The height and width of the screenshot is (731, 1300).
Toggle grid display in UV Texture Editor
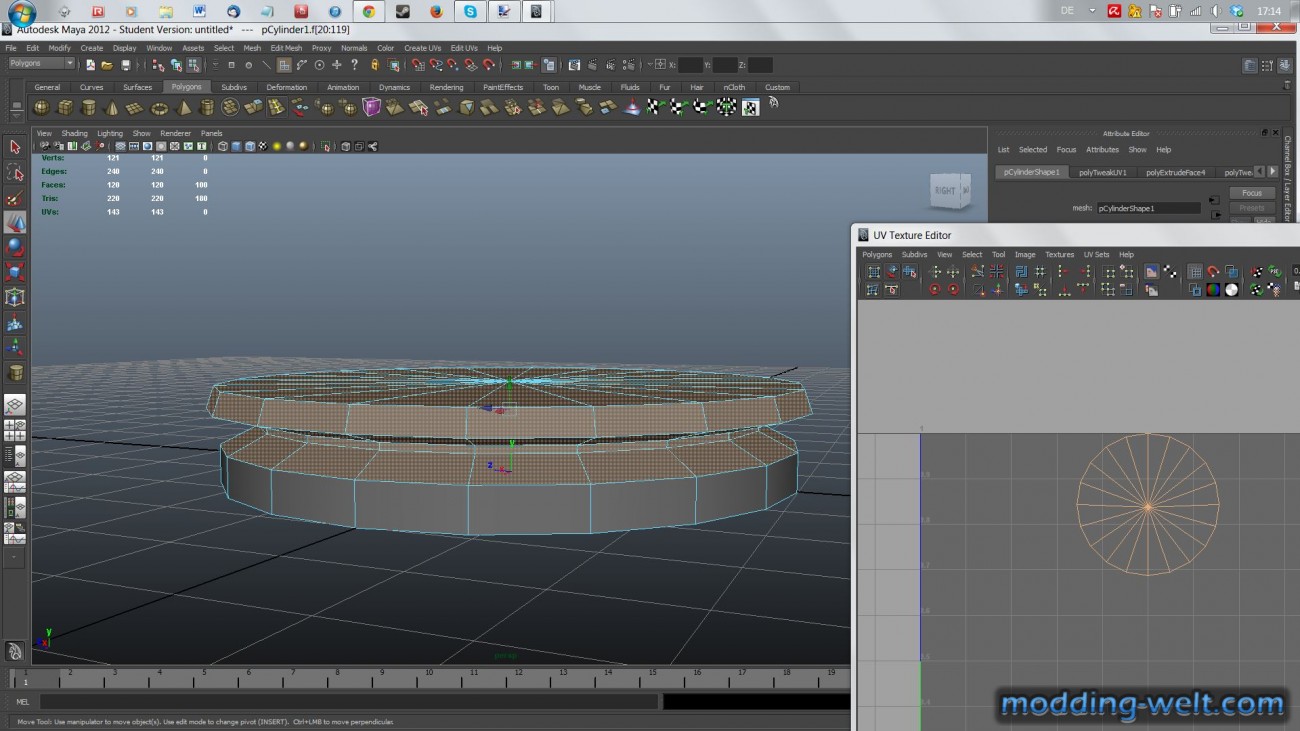click(x=1195, y=272)
